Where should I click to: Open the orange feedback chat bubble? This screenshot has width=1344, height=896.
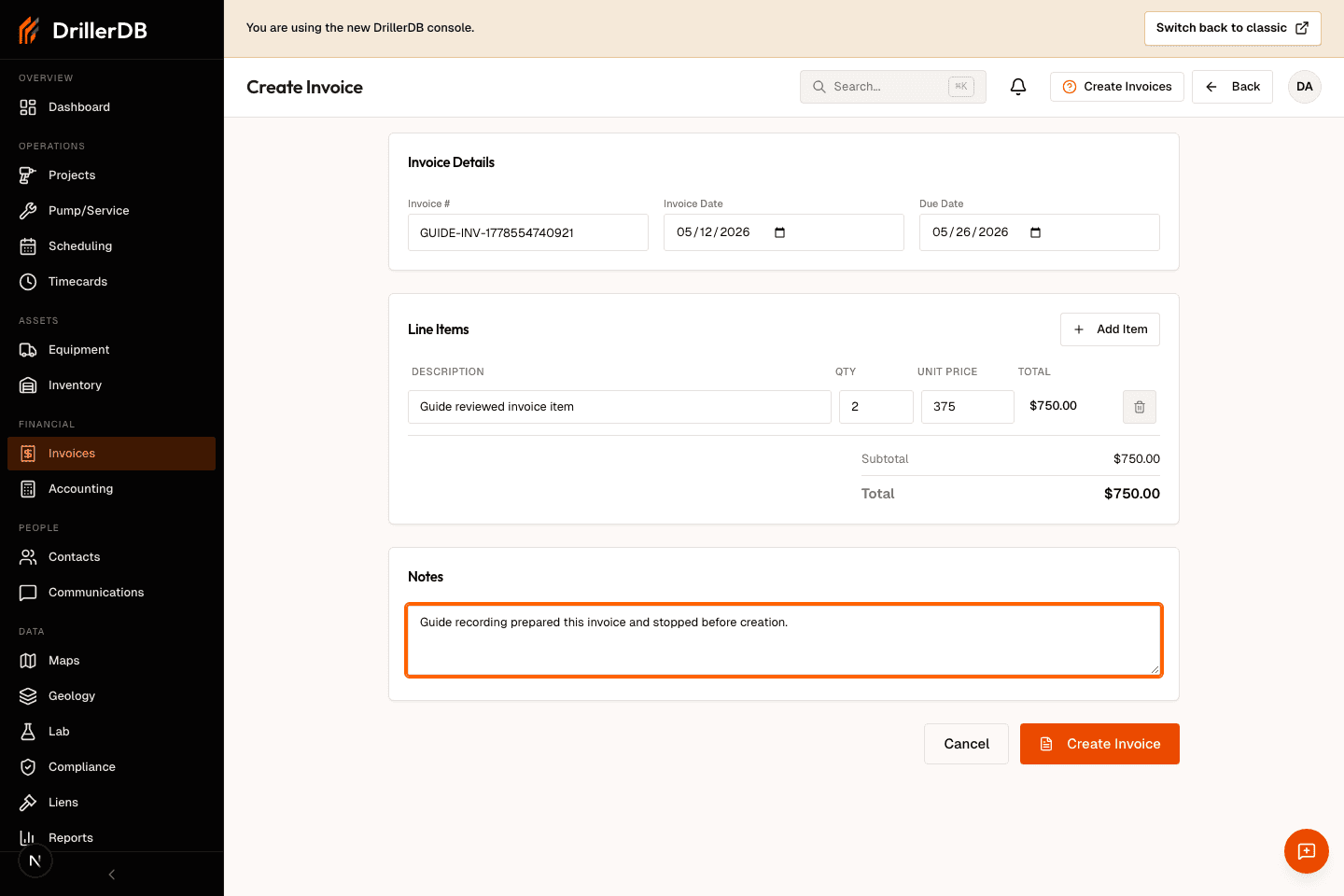(x=1307, y=851)
